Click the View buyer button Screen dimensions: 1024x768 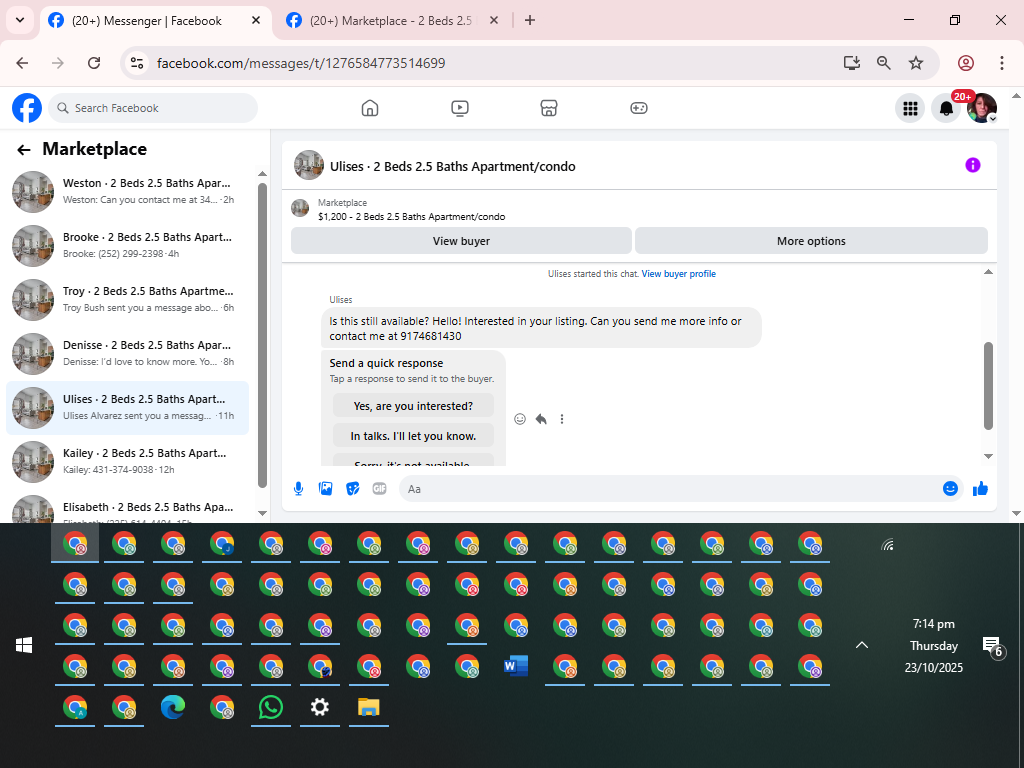pyautogui.click(x=461, y=241)
